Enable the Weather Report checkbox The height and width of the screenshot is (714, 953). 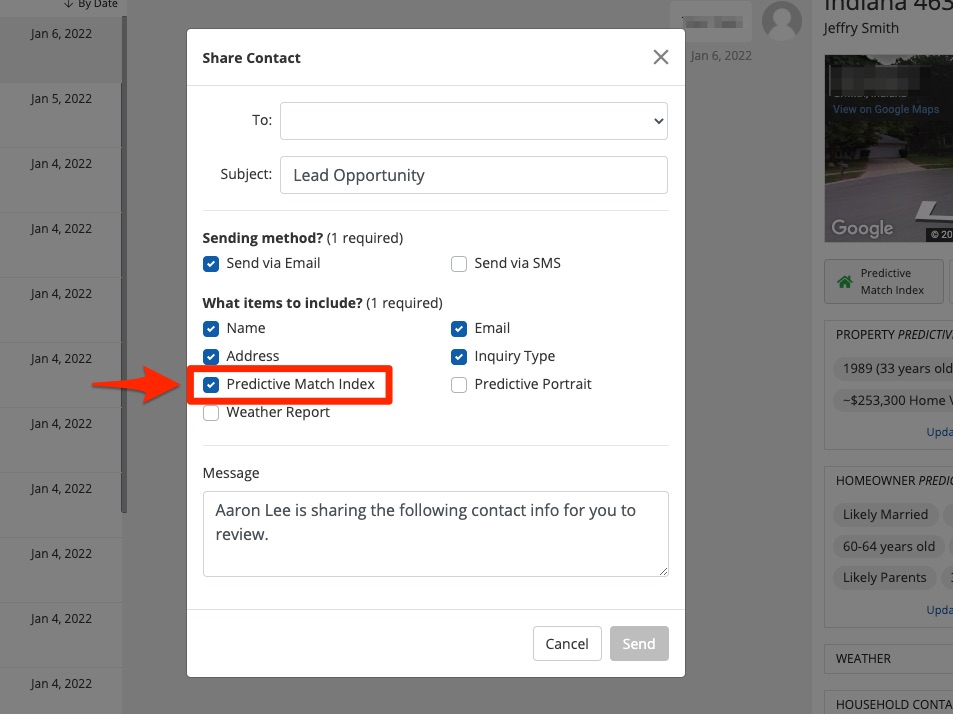coord(211,412)
